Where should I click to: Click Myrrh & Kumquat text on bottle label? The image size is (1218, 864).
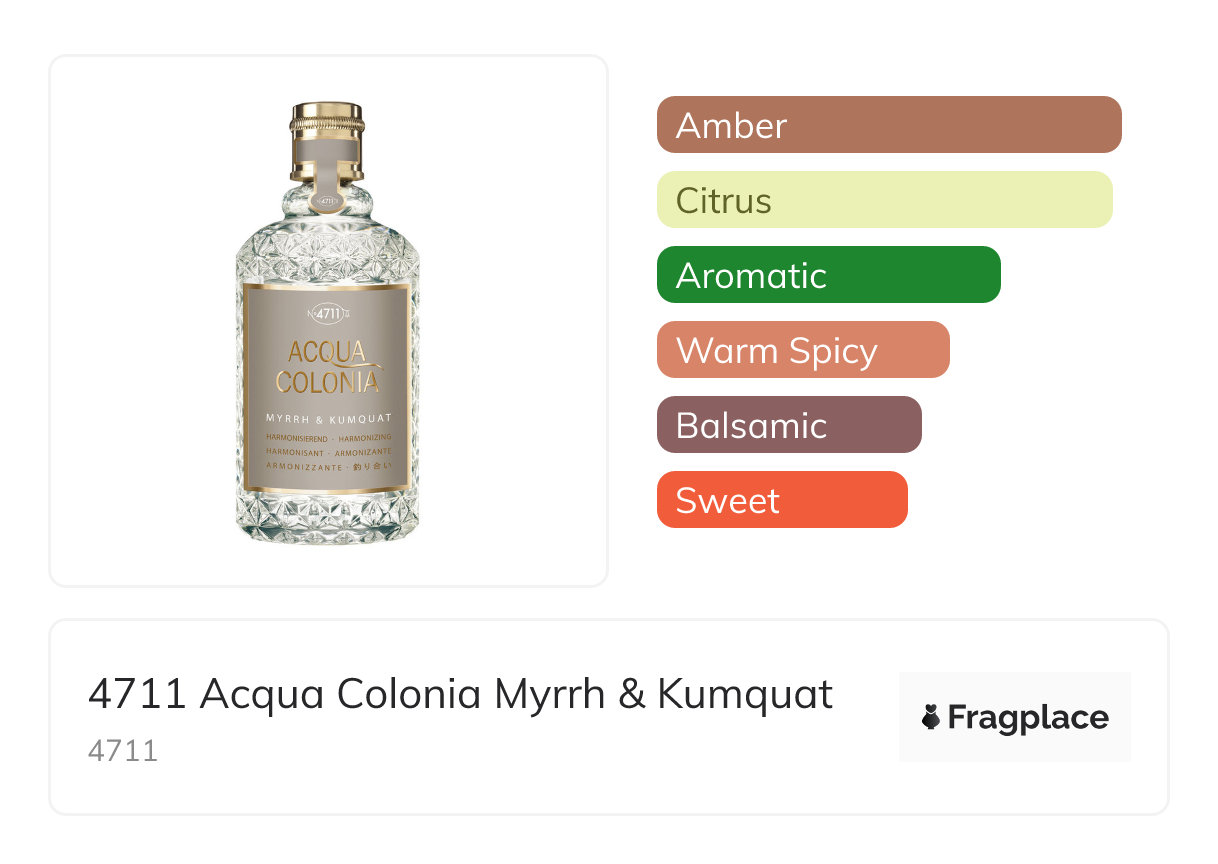click(327, 418)
